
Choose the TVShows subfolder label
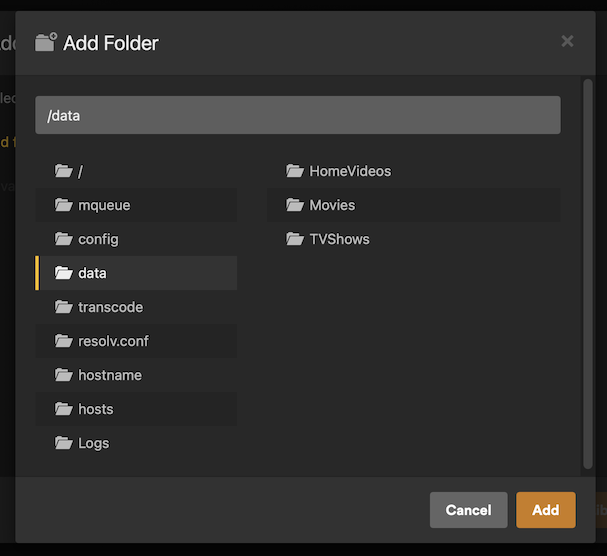[340, 239]
